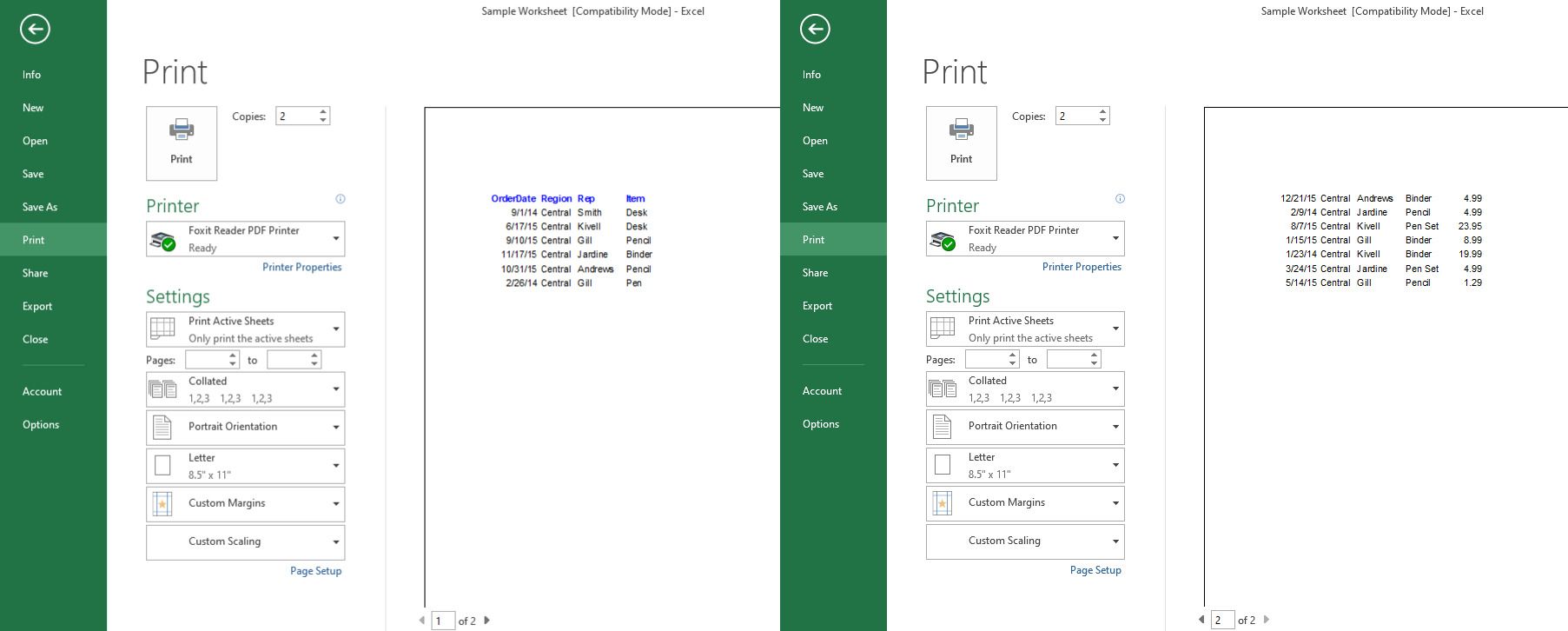
Task: Open Custom Scaling dropdown in the right window
Action: pyautogui.click(x=1025, y=541)
